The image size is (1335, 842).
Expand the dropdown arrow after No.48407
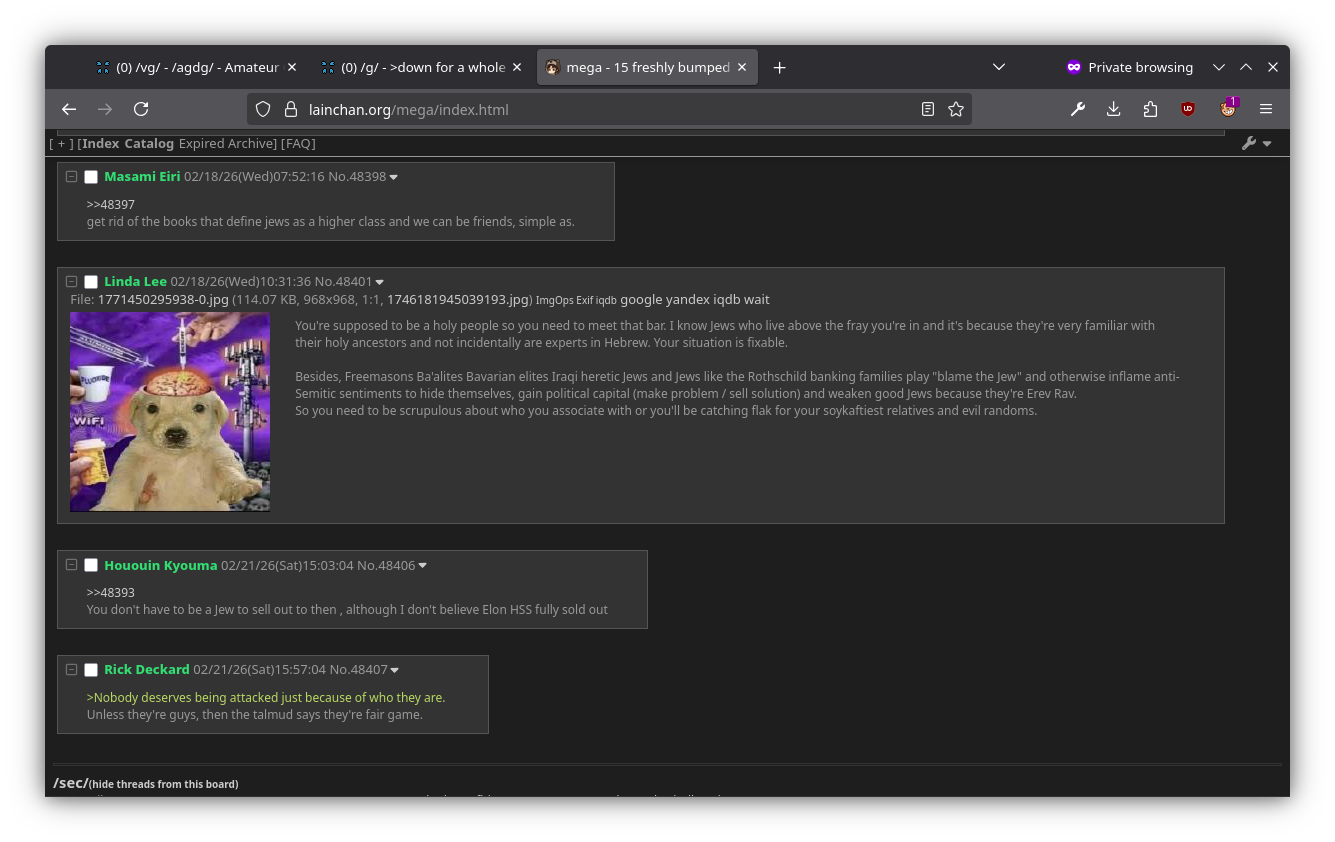click(394, 671)
